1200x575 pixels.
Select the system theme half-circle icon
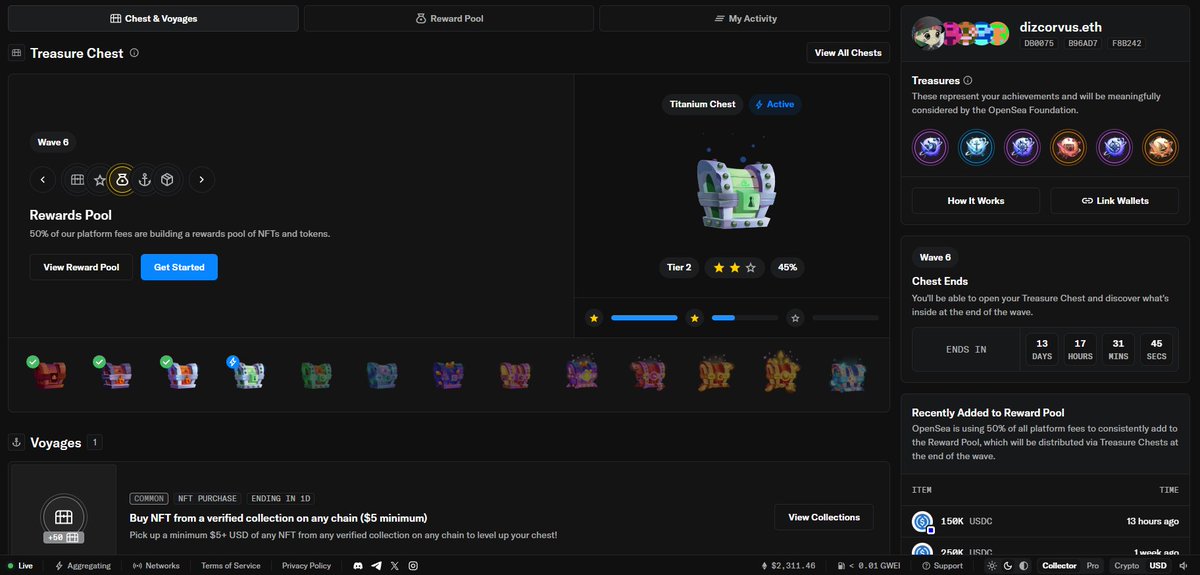tap(1024, 566)
